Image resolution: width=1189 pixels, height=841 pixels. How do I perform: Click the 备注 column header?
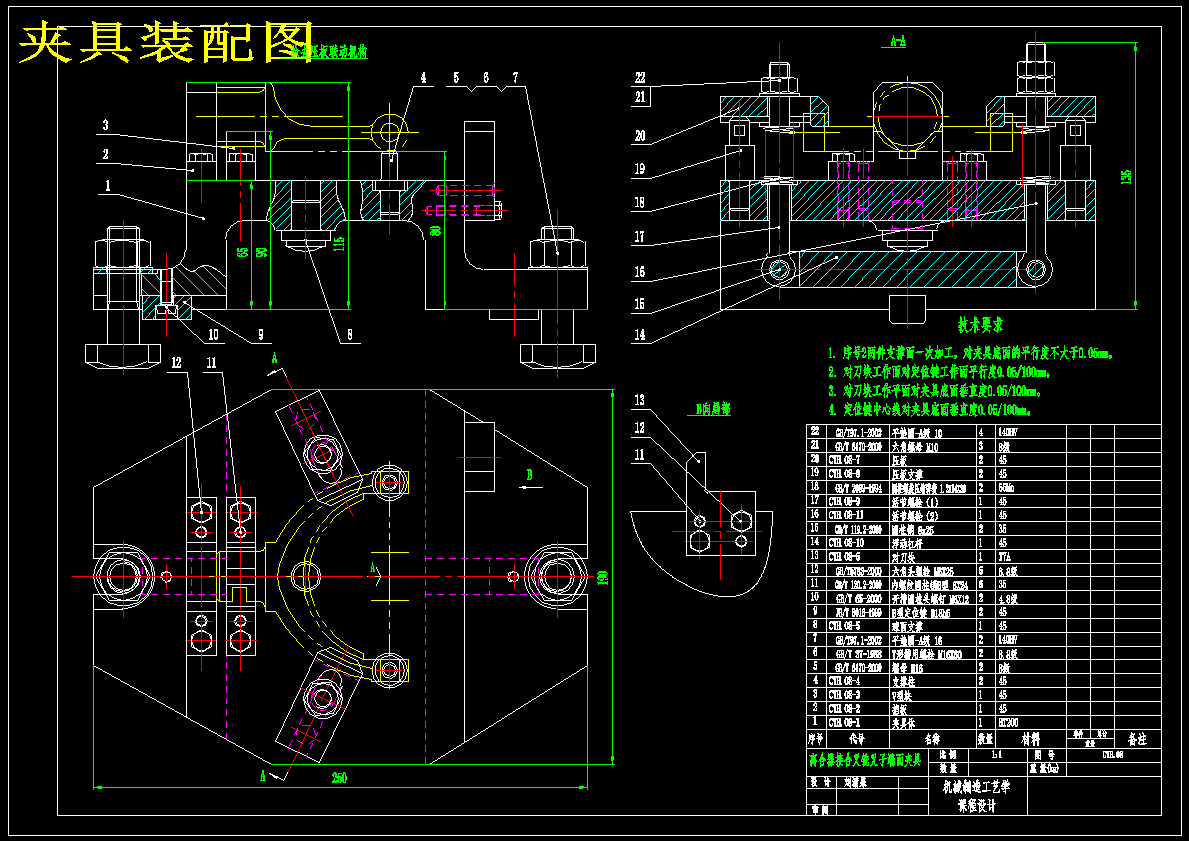[x=1137, y=738]
